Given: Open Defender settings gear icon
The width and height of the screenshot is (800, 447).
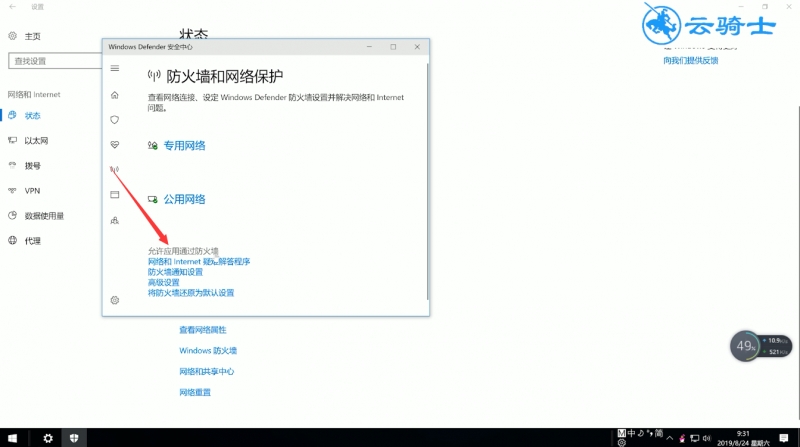Looking at the screenshot, I should [115, 300].
